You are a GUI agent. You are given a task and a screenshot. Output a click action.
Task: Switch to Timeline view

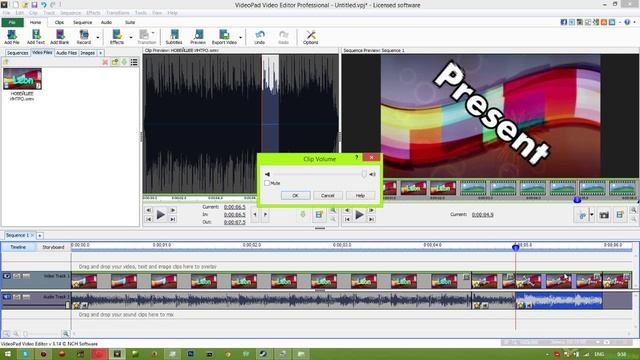(x=18, y=247)
